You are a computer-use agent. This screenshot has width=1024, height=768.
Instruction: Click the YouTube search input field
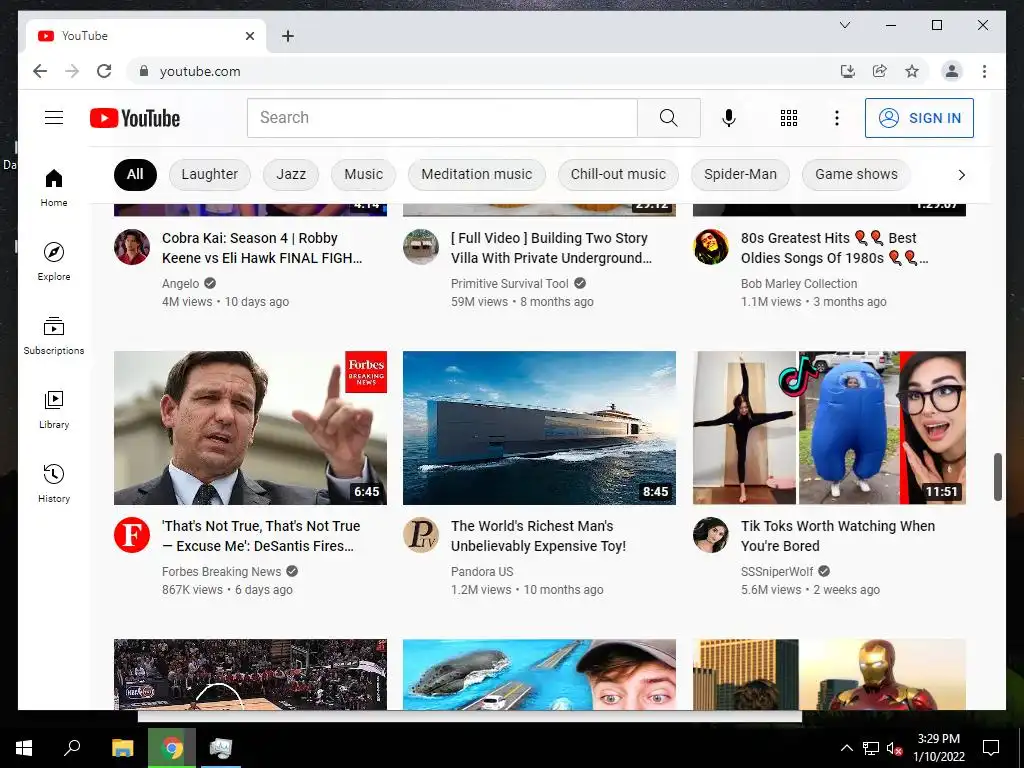pos(442,118)
